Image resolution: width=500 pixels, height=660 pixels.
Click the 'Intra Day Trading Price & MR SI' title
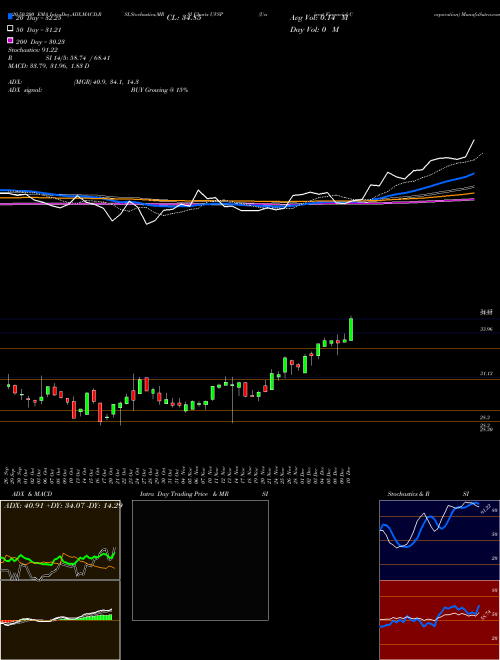tap(204, 494)
